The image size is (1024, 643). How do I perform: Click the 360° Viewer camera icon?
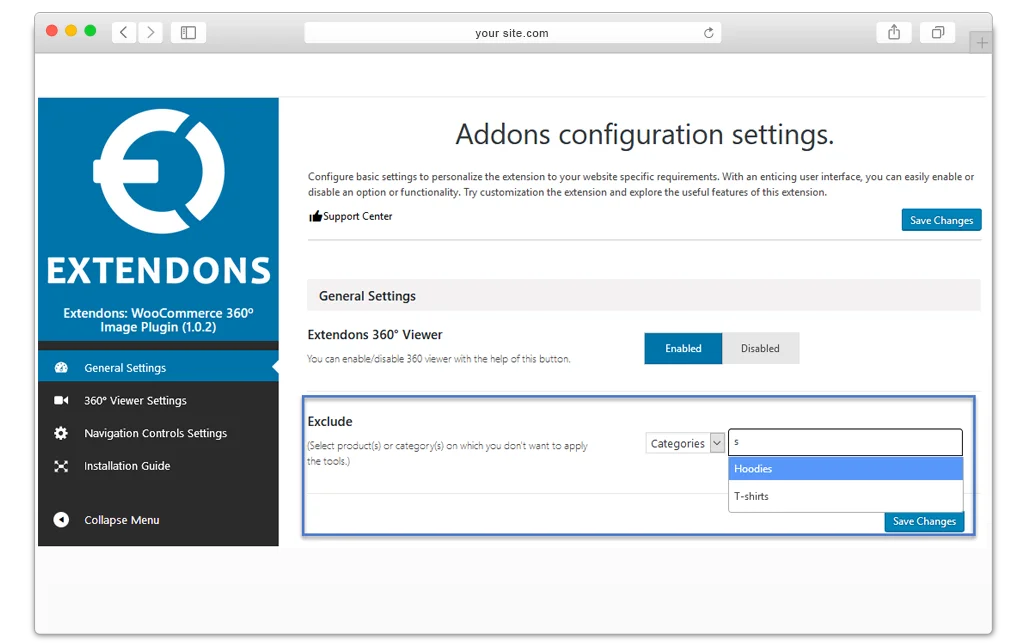[x=61, y=400]
